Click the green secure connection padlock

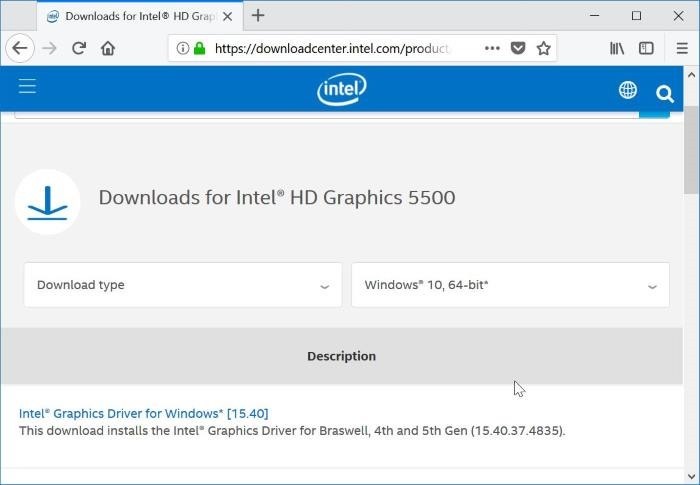click(200, 48)
